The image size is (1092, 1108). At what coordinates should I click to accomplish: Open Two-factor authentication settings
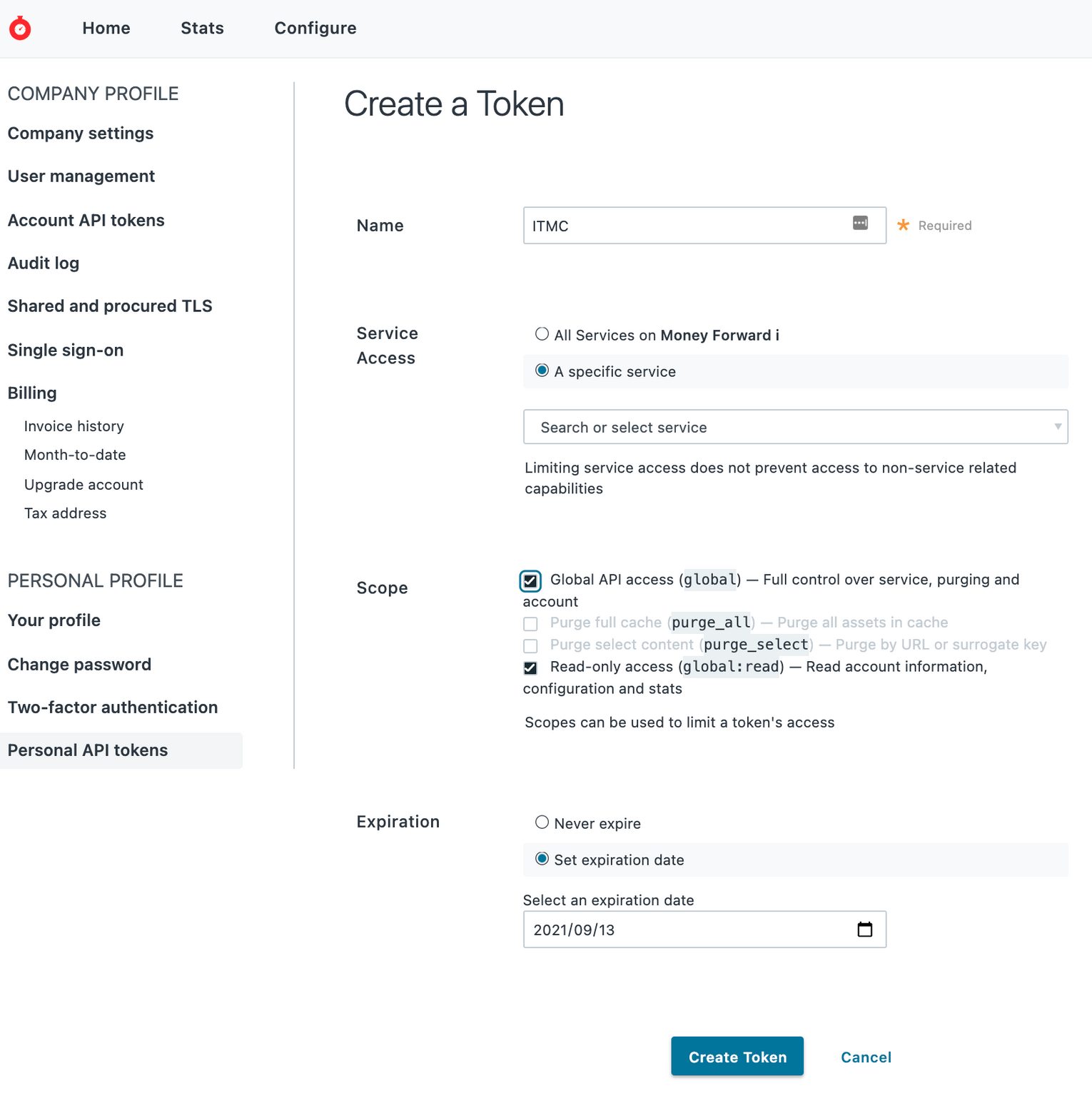click(113, 707)
